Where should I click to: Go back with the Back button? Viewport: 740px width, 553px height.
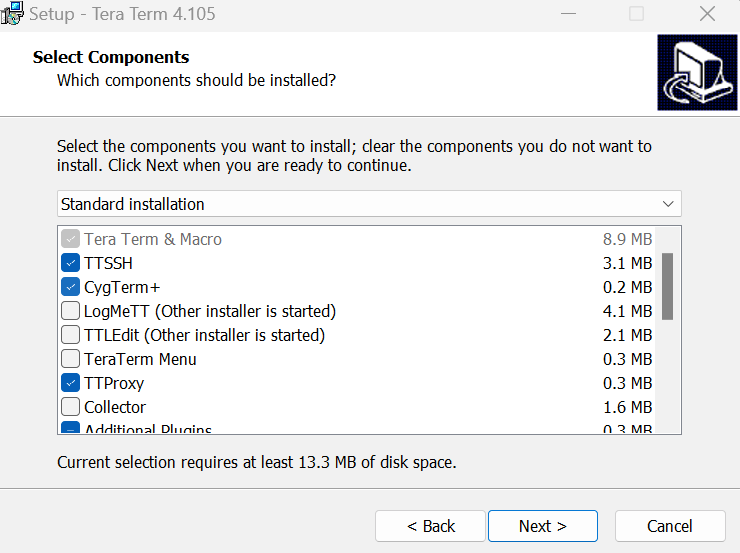pos(430,526)
